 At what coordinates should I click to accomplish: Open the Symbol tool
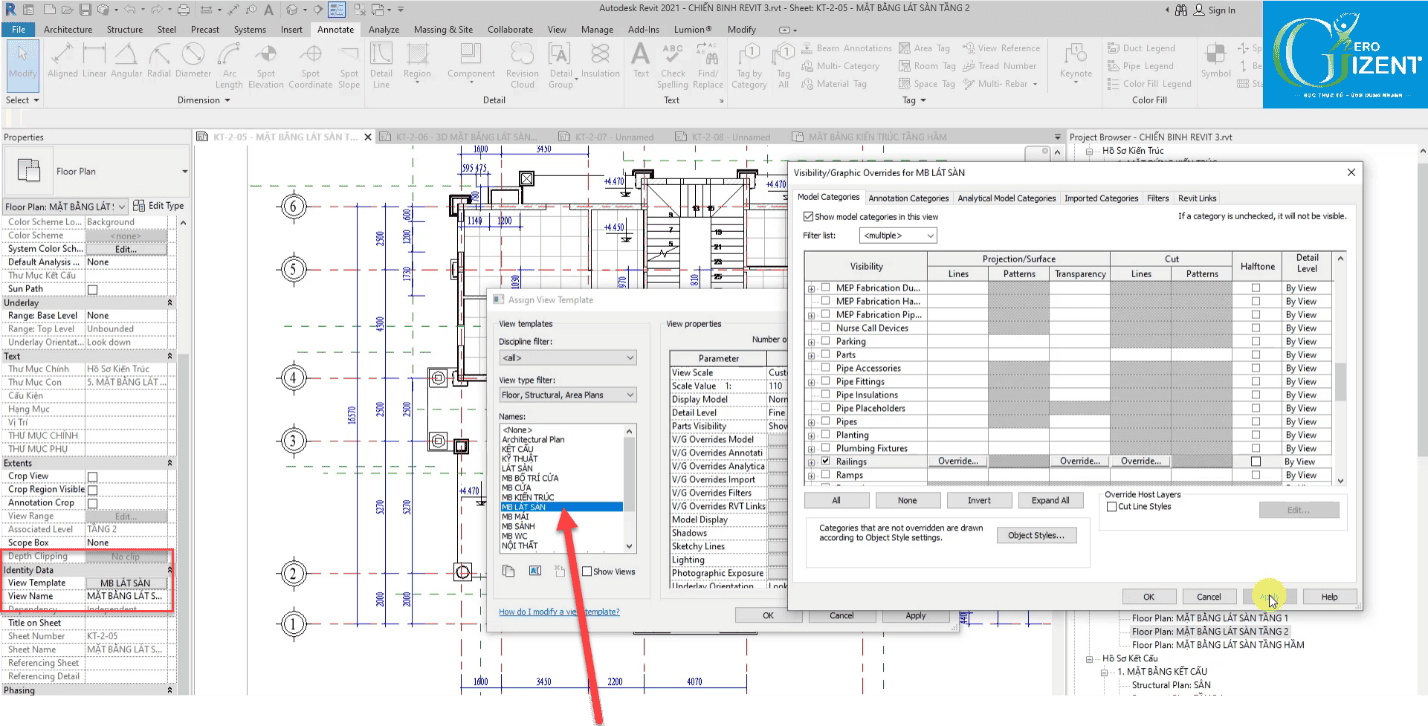[1216, 60]
